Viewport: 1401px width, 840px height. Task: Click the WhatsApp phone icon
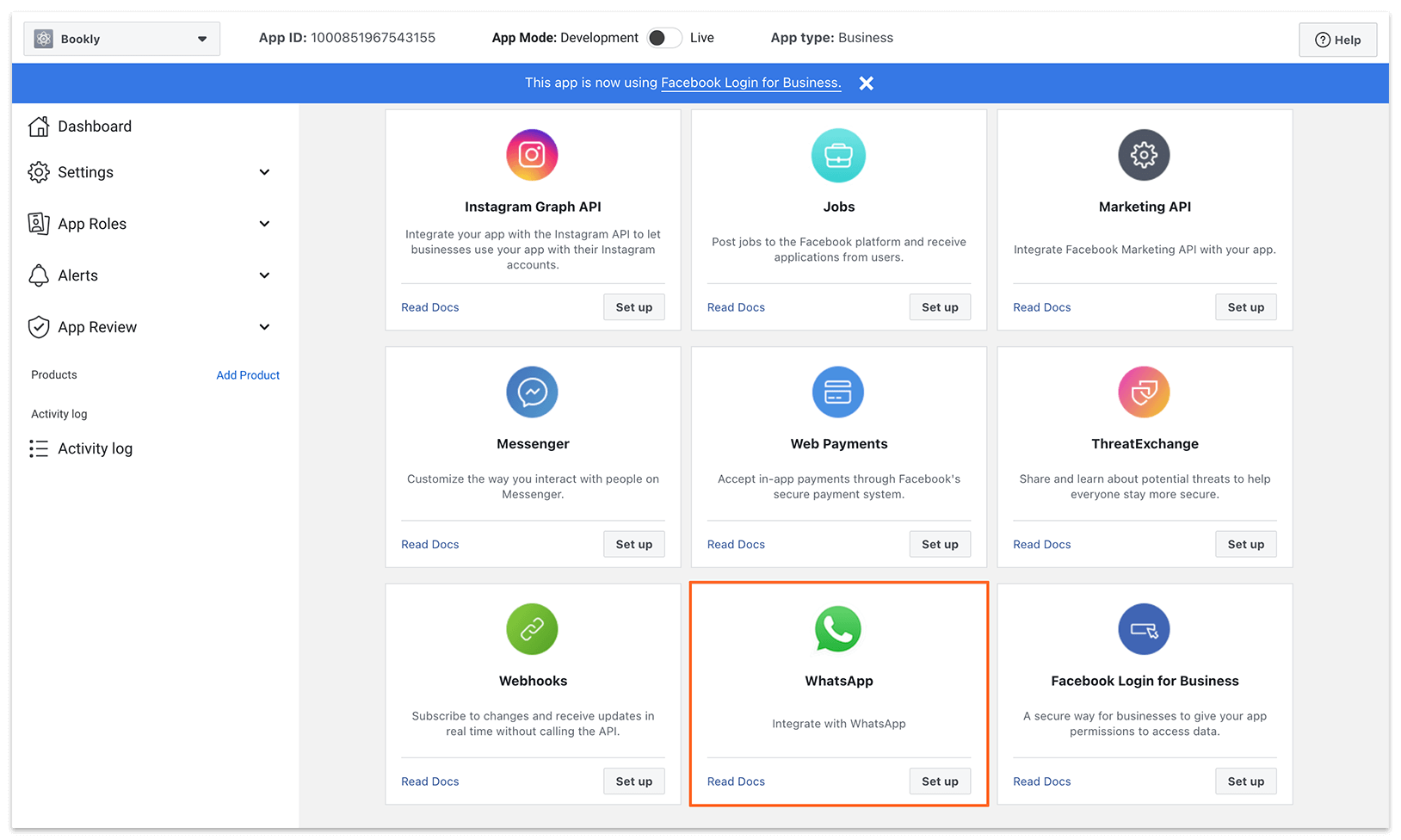click(x=838, y=629)
